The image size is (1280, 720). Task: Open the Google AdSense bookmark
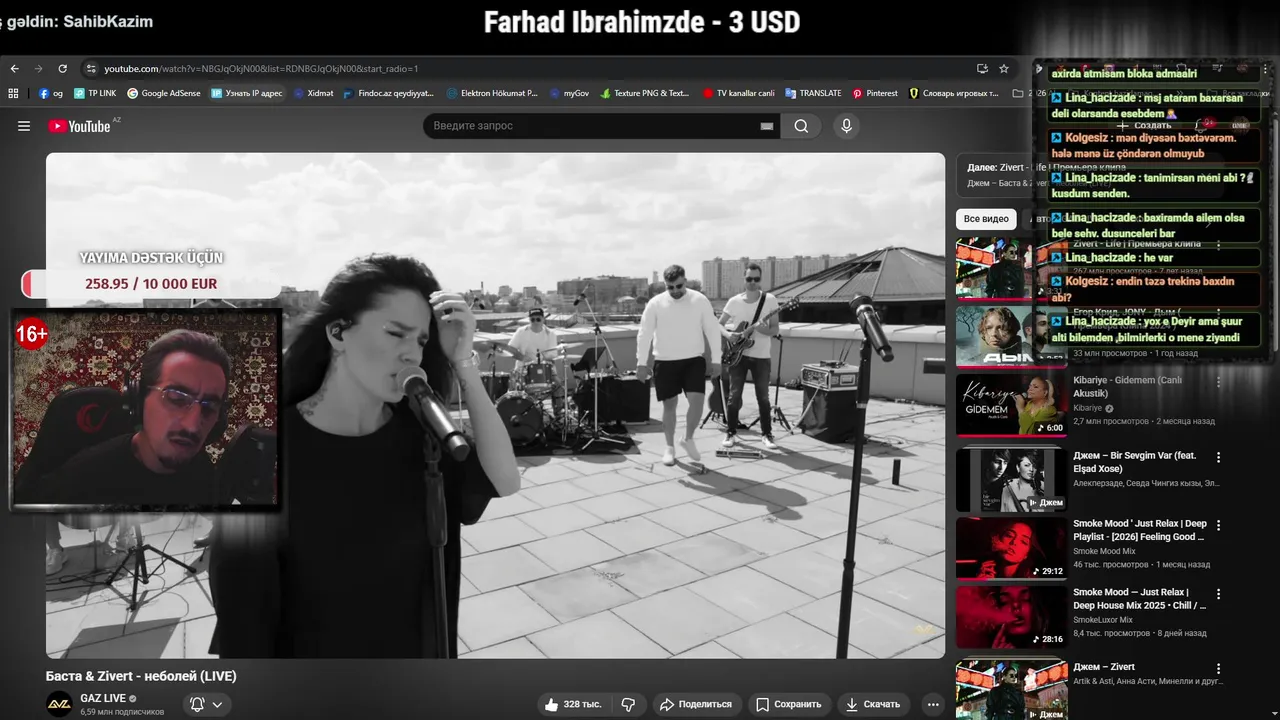pyautogui.click(x=164, y=93)
